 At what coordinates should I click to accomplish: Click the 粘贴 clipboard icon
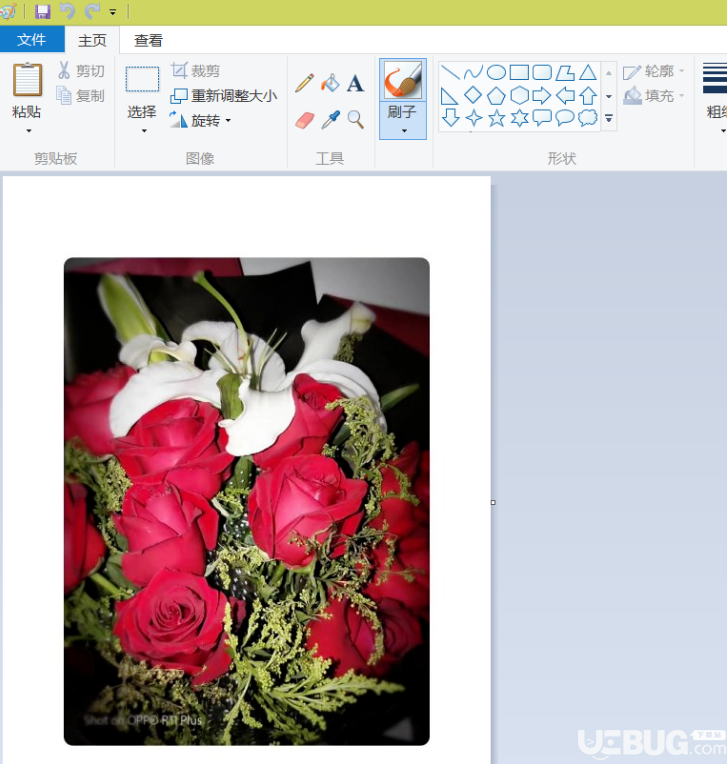click(x=27, y=79)
